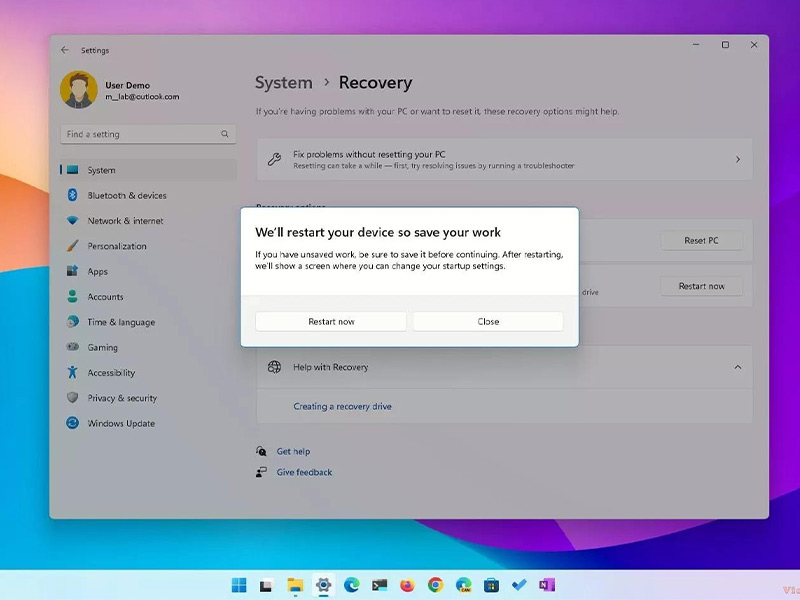Image resolution: width=800 pixels, height=600 pixels.
Task: Click the Find a setting search box
Action: [148, 134]
